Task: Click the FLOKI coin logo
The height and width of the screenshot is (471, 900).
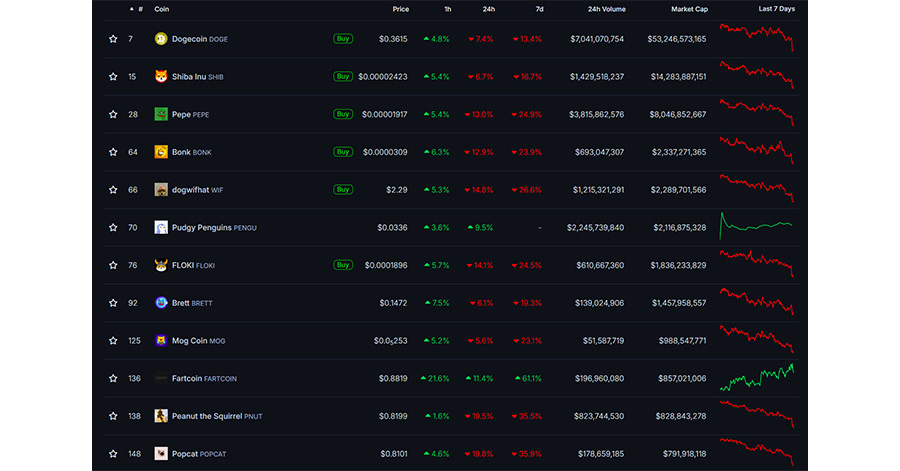Action: pos(161,265)
